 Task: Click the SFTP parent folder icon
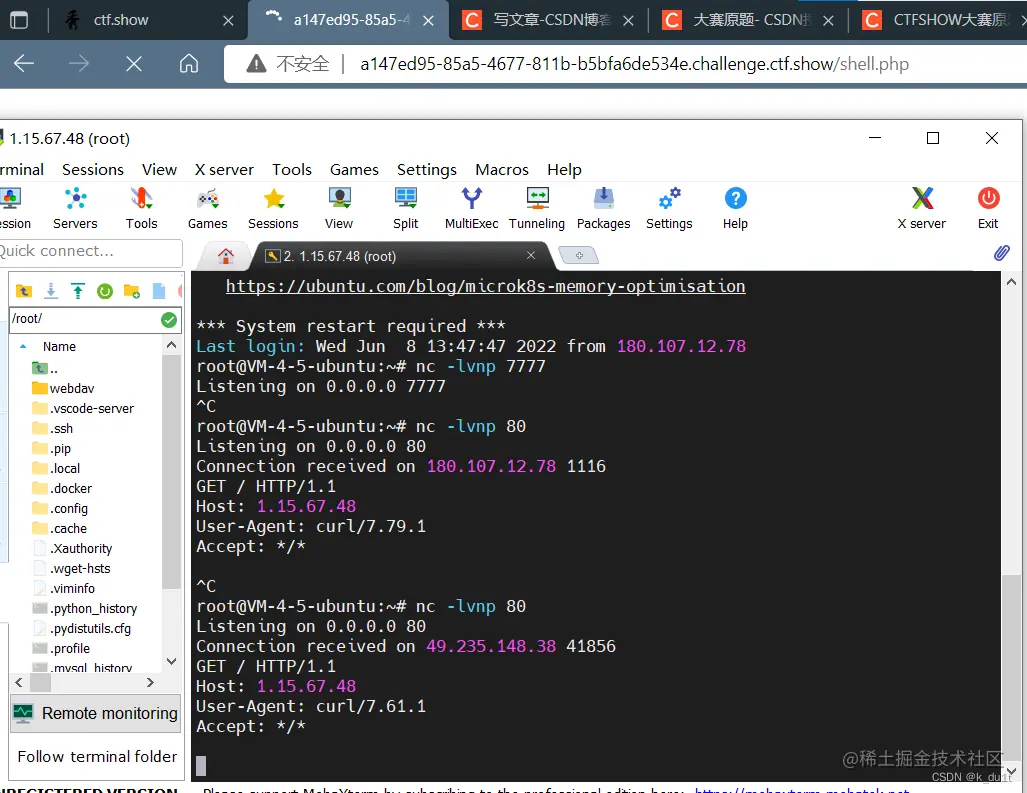tap(24, 291)
